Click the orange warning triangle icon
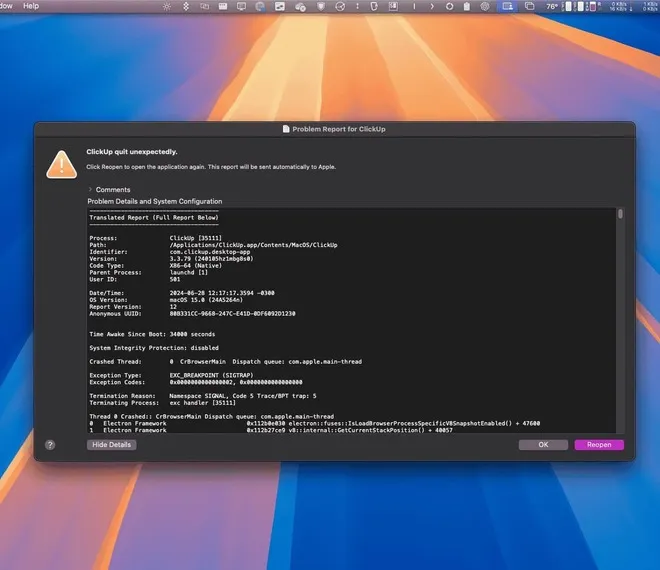Viewport: 660px width, 570px height. [61, 165]
